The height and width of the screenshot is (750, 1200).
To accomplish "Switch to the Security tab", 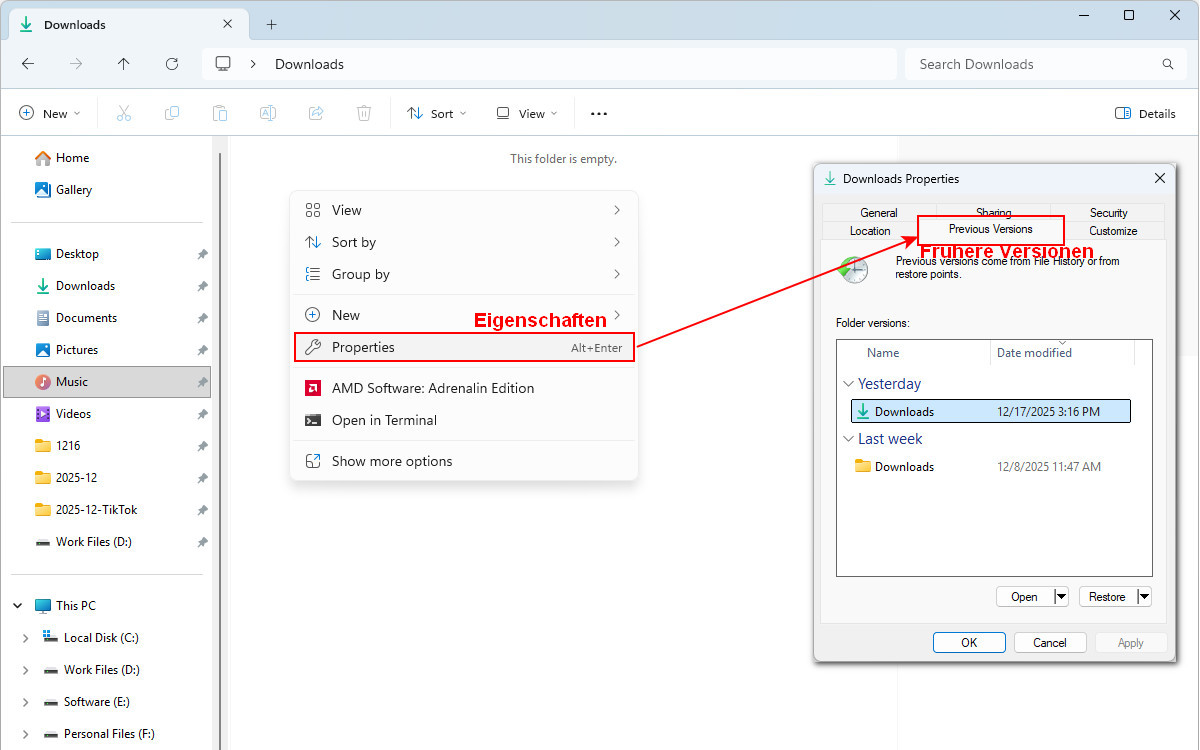I will point(1108,213).
